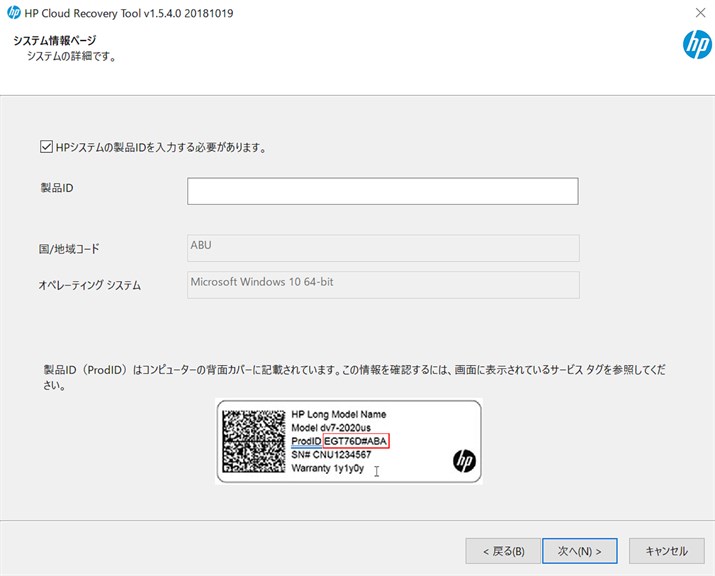The width and height of the screenshot is (715, 576).
Task: Click the 'Warranty 1y1y0y' text
Action: point(327,468)
